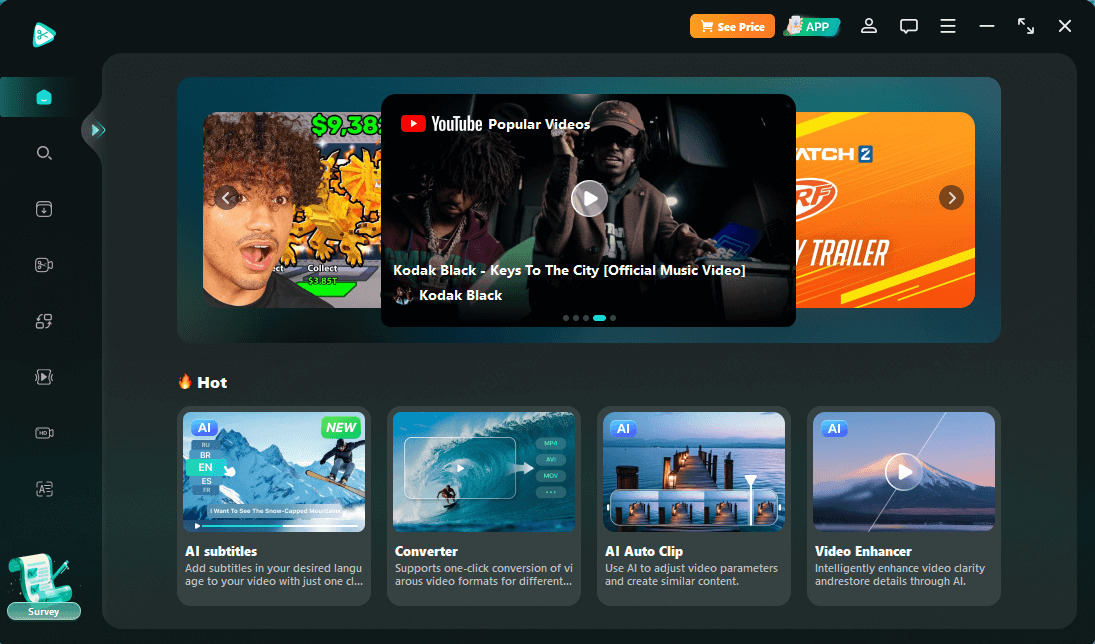Go to previous carousel slide

[x=226, y=198]
